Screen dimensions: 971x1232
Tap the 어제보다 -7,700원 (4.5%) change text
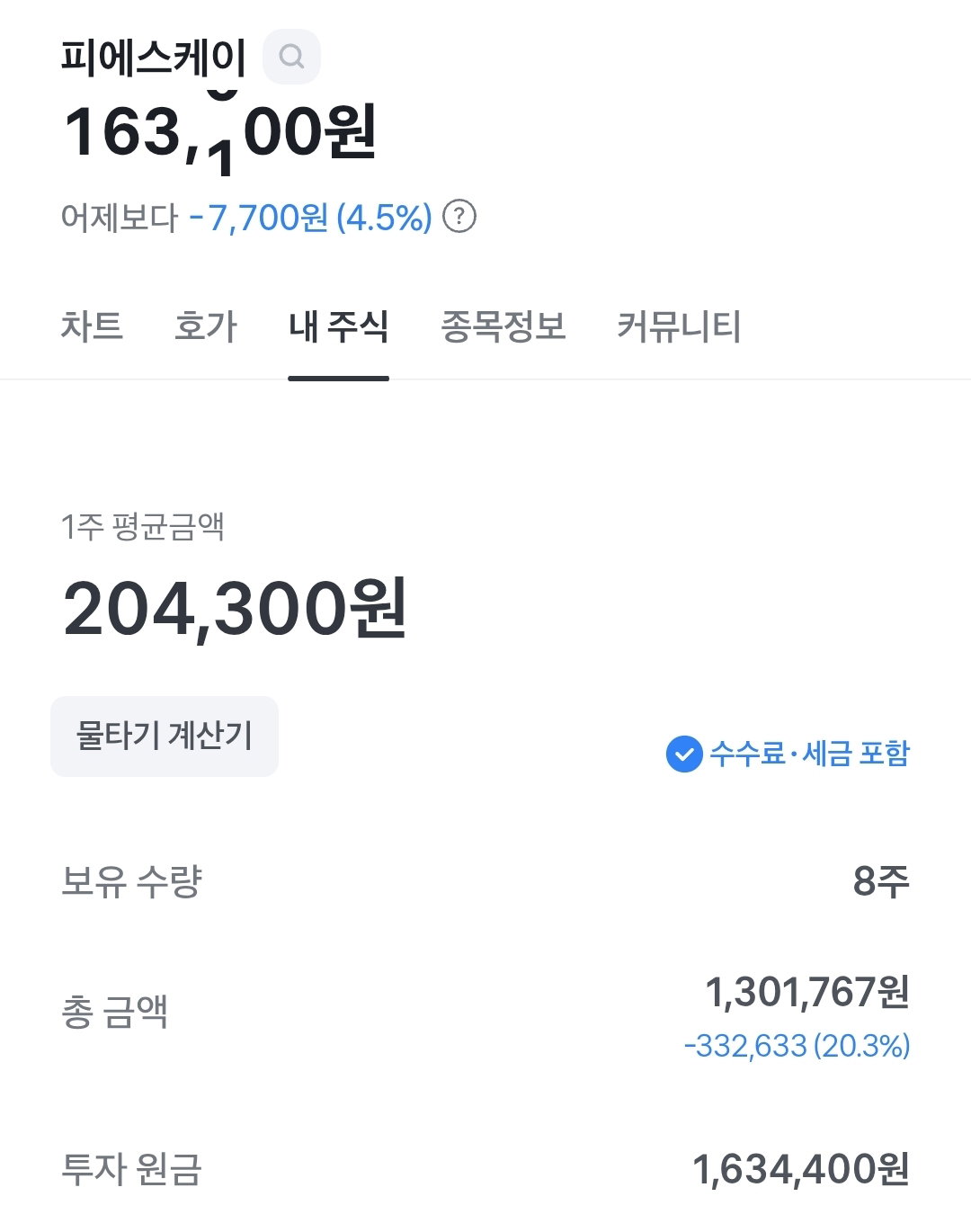[246, 217]
